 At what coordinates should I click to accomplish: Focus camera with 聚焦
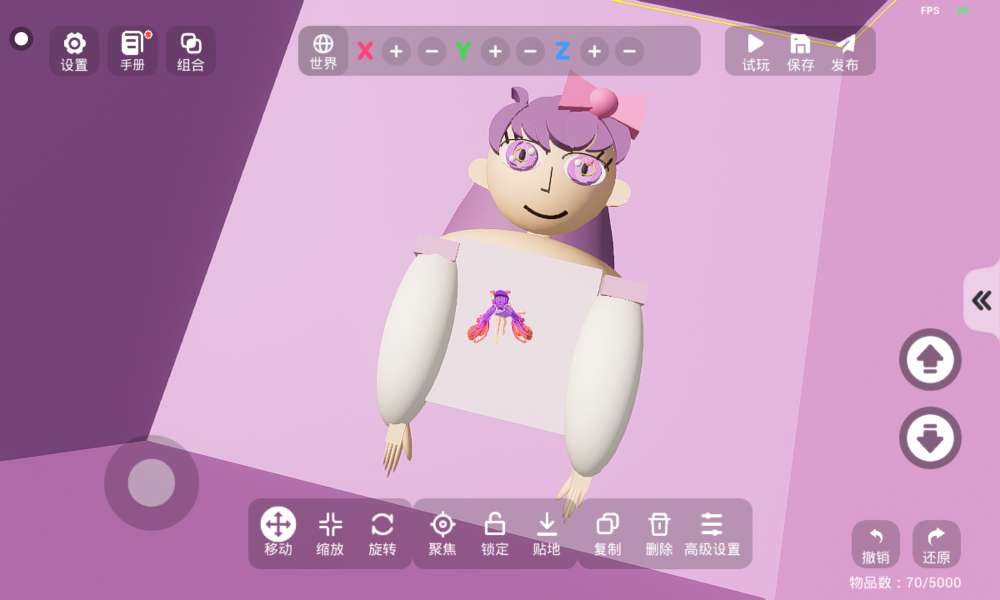coord(442,532)
